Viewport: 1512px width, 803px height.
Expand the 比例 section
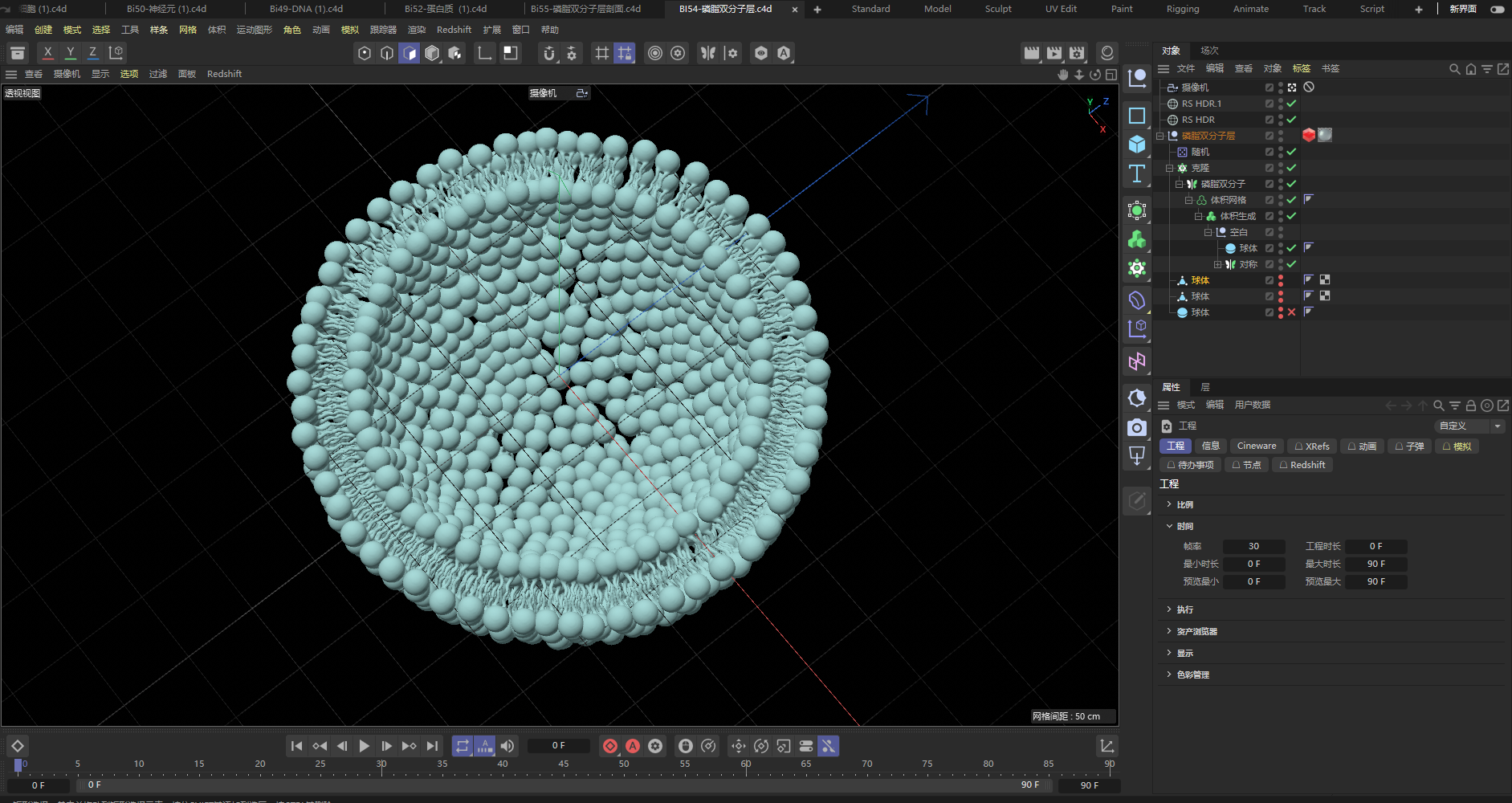click(1169, 504)
